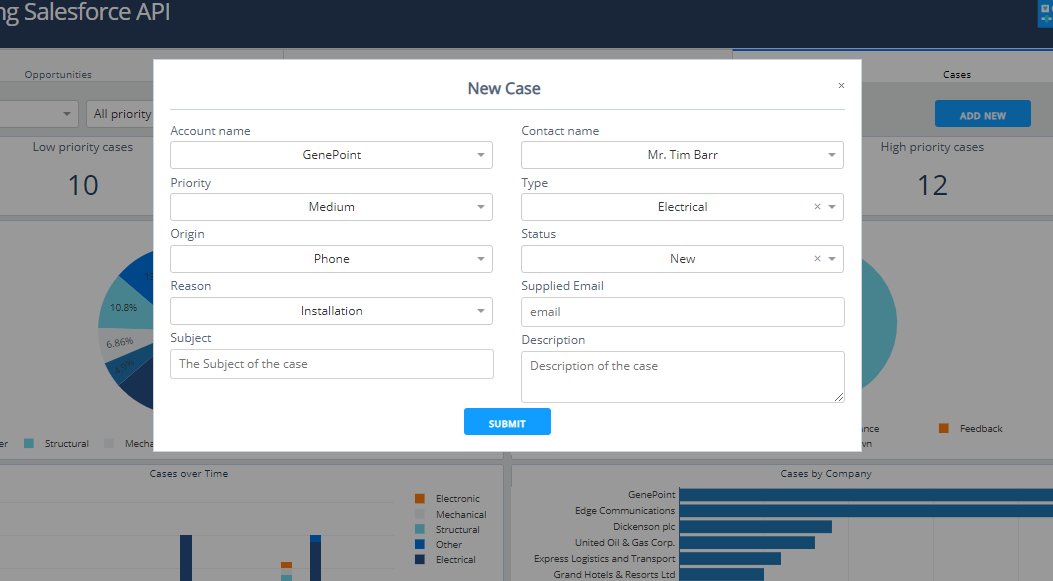Toggle Electronic series in Cases over Time legend

coord(448,498)
